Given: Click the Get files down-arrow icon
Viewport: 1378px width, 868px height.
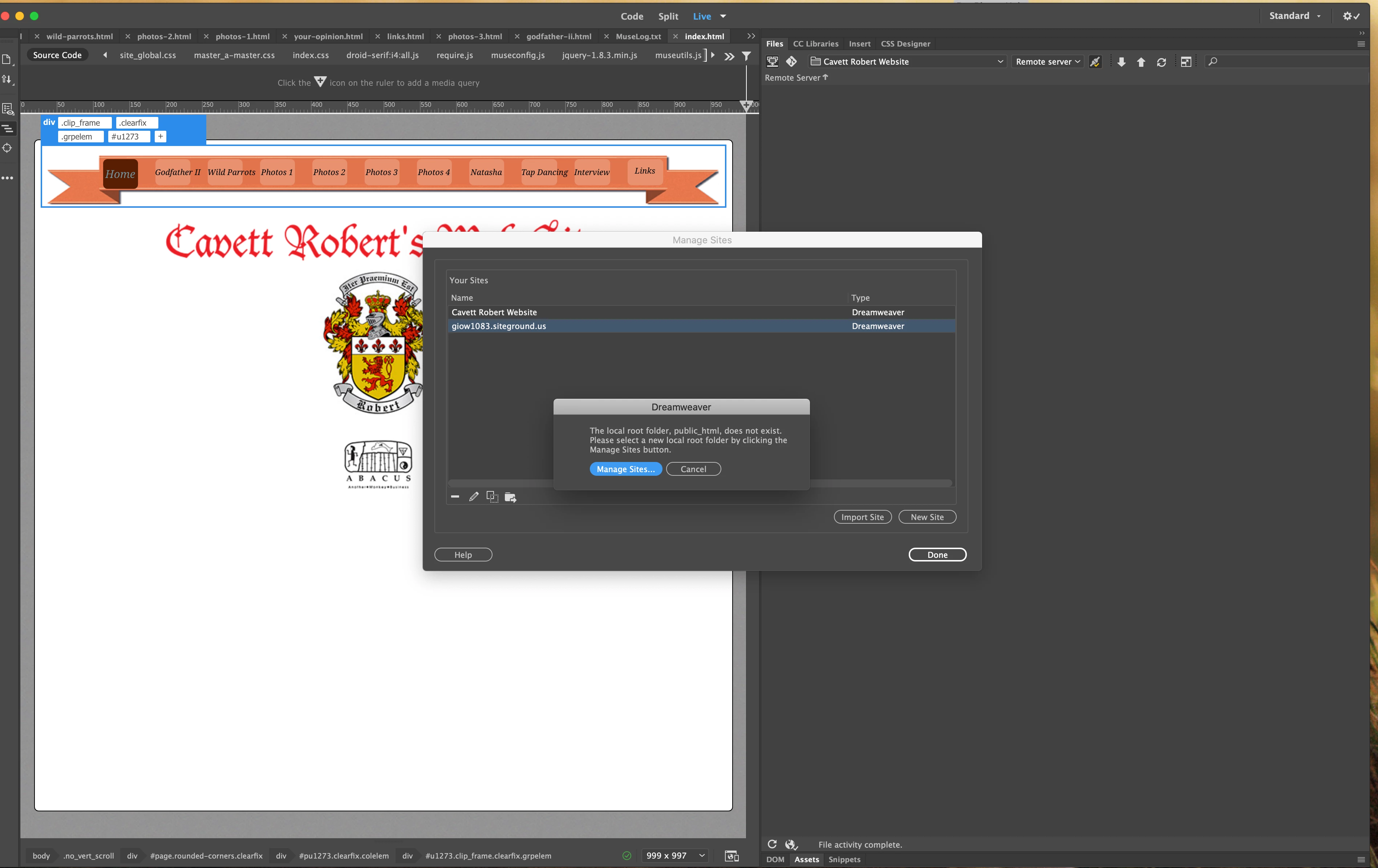Looking at the screenshot, I should pyautogui.click(x=1121, y=62).
